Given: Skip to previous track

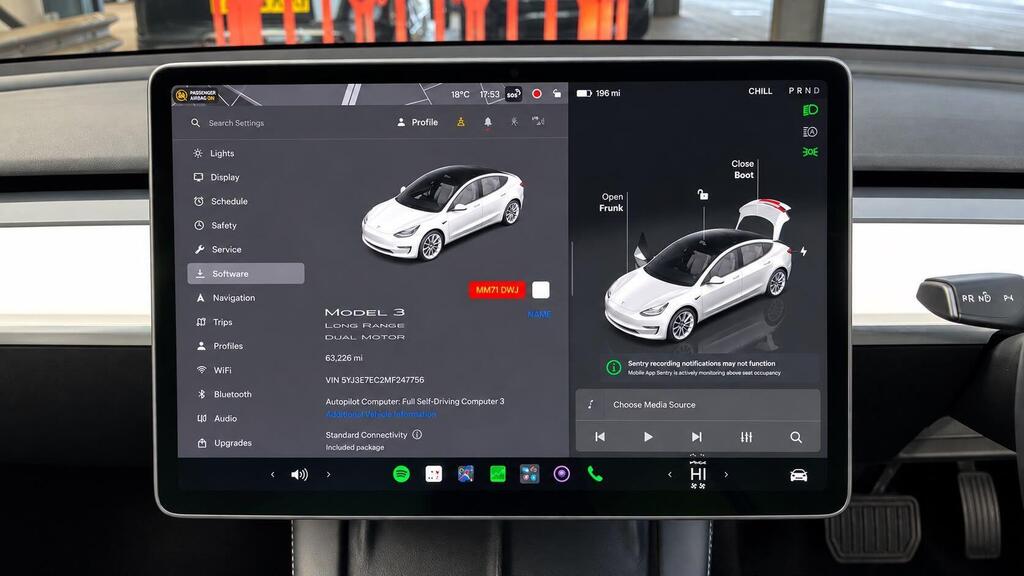Looking at the screenshot, I should coord(600,437).
